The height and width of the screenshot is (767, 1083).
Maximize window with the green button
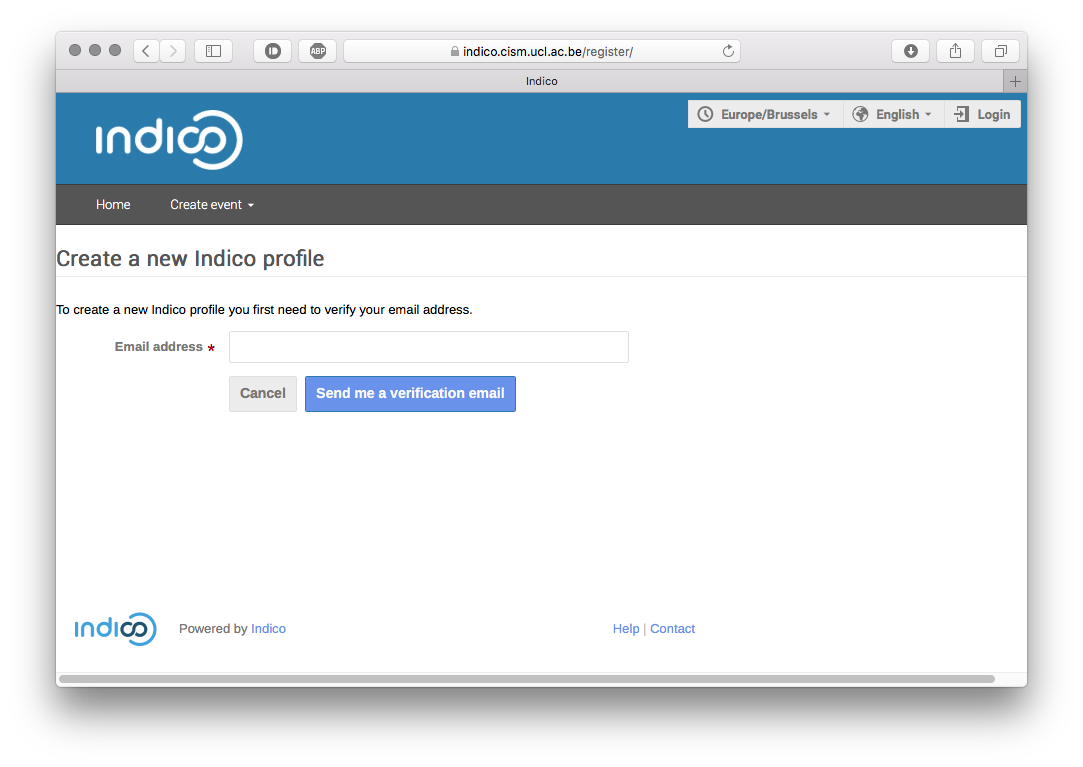click(x=115, y=50)
